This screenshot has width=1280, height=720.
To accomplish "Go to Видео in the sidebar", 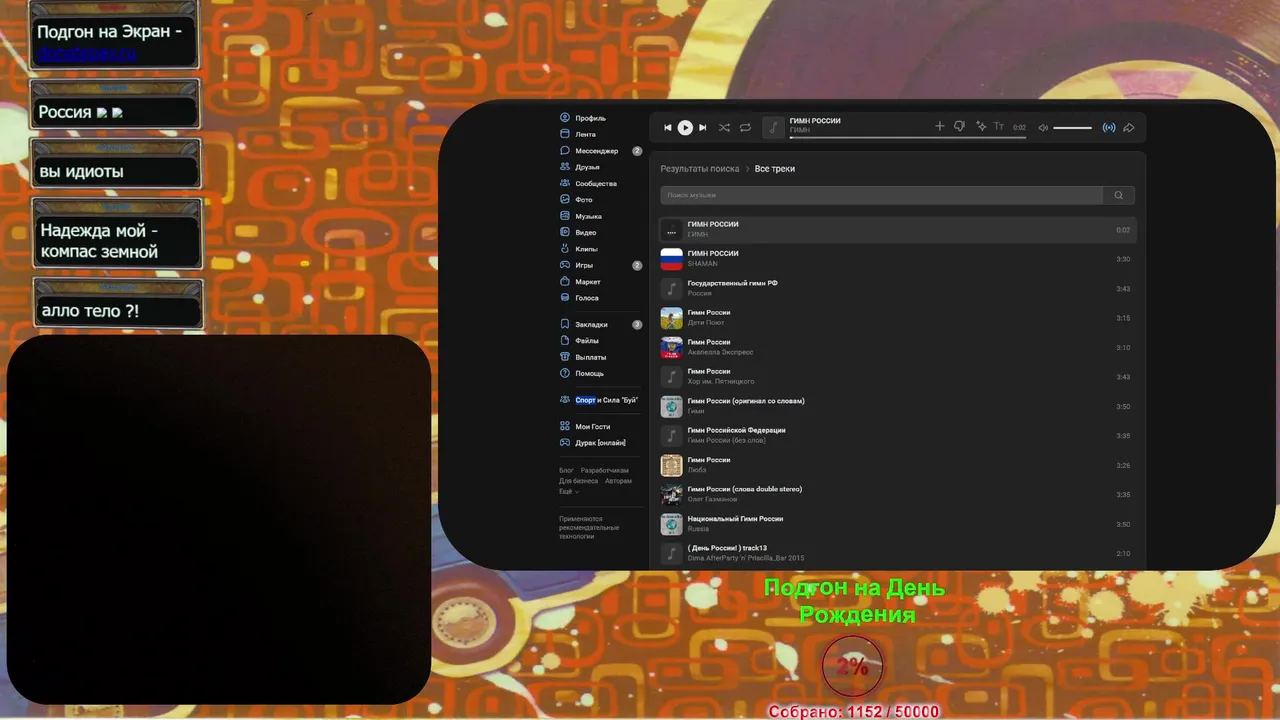I will [x=586, y=232].
